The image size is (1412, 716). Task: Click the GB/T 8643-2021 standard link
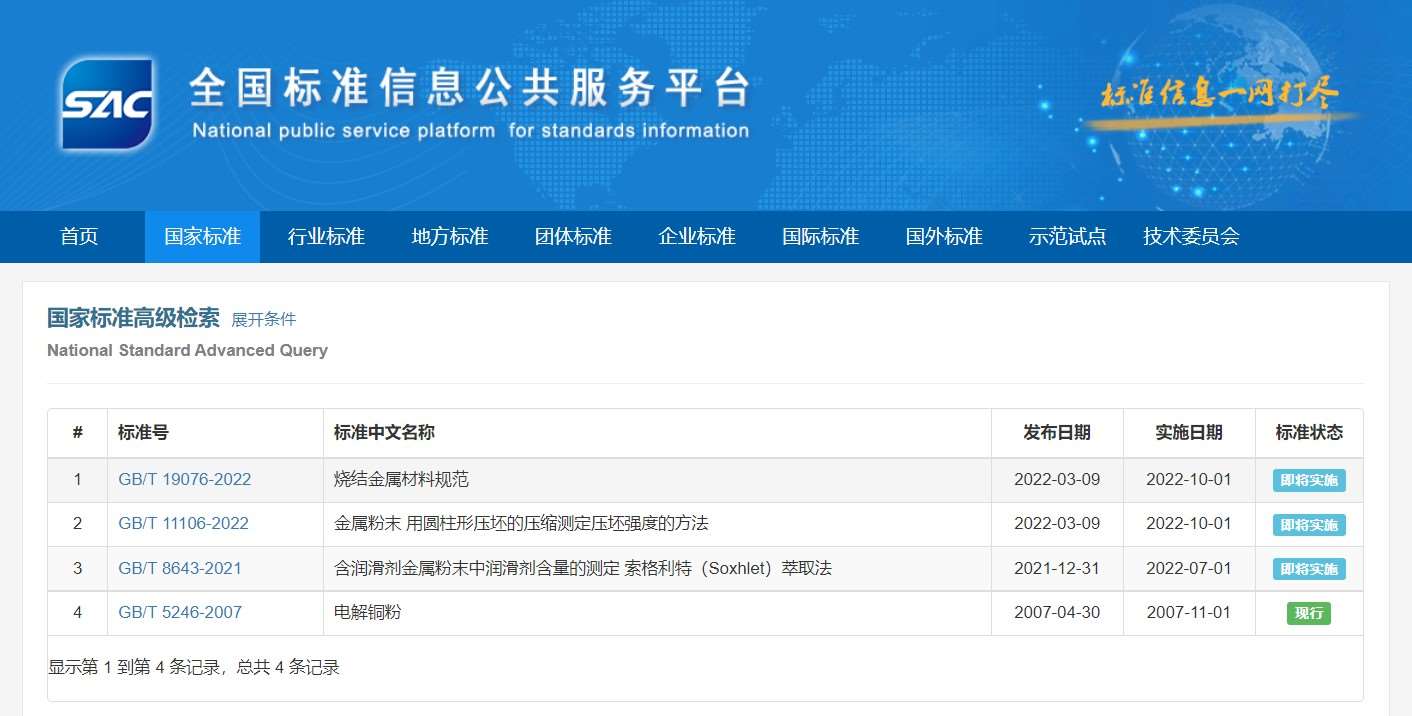pyautogui.click(x=180, y=569)
